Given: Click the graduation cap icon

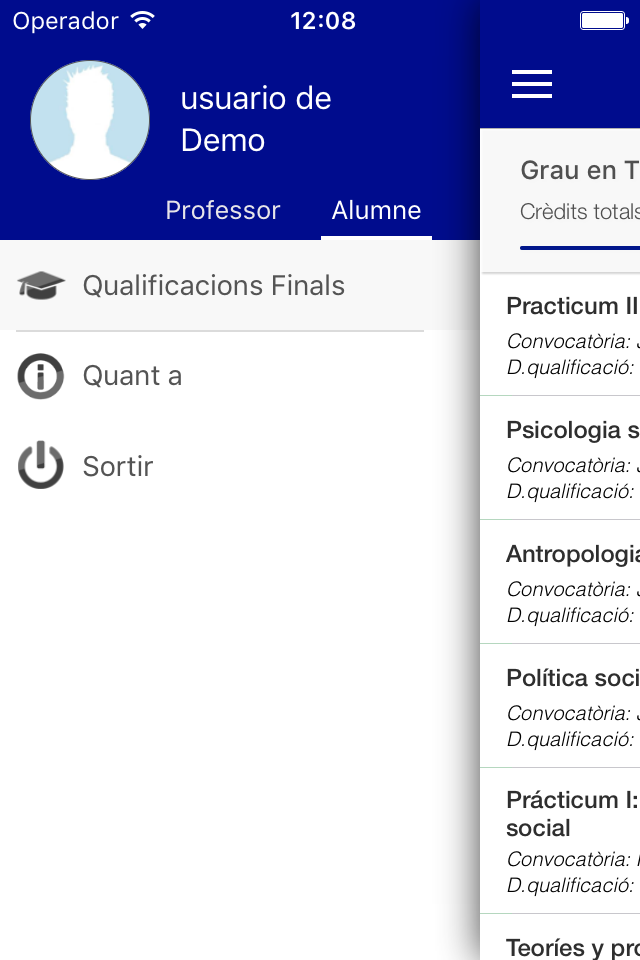Looking at the screenshot, I should (40, 285).
